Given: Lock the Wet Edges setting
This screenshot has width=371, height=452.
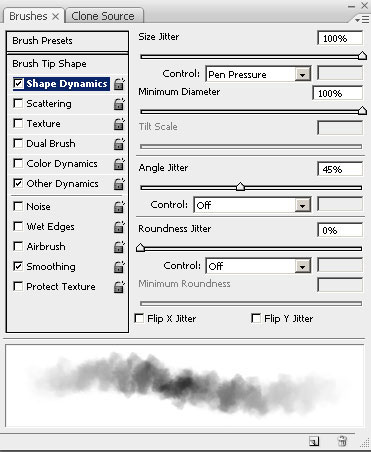Looking at the screenshot, I should 119,227.
